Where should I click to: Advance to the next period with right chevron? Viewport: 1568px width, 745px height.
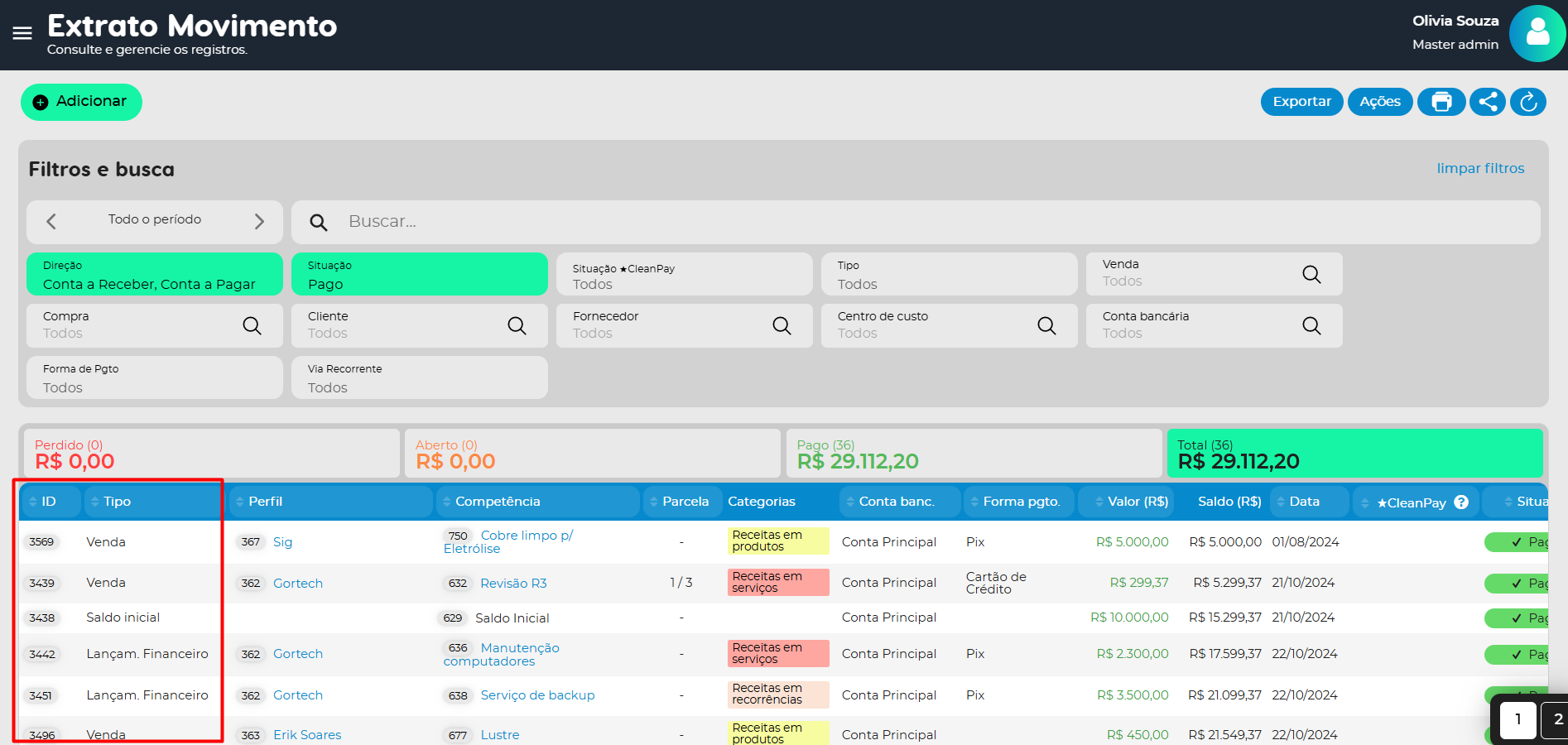coord(259,221)
